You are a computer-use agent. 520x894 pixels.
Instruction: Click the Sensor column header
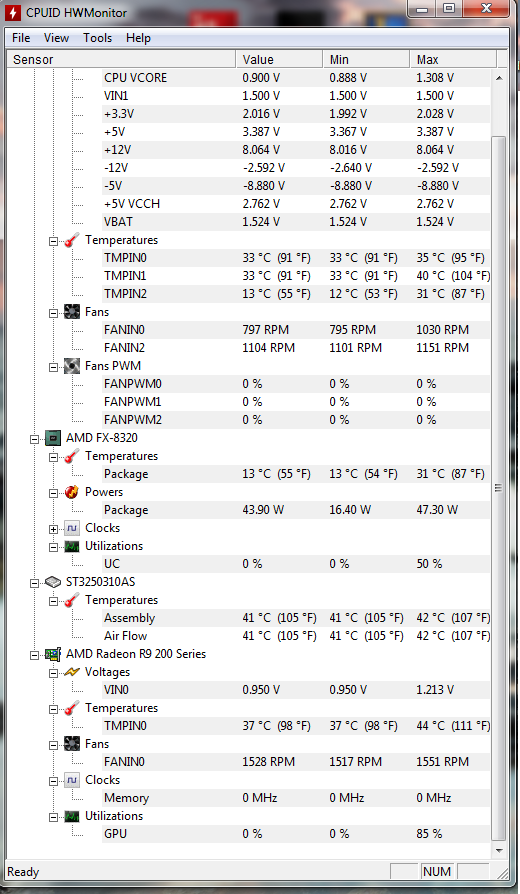coord(121,59)
